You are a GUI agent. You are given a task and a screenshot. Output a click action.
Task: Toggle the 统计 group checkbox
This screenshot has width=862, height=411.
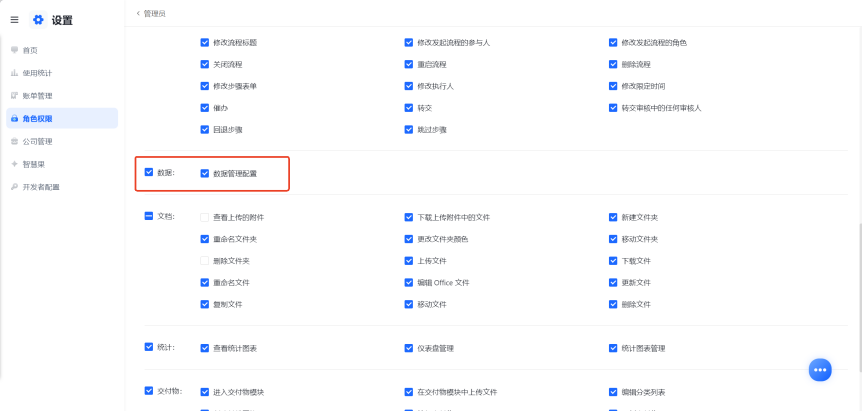coord(148,347)
